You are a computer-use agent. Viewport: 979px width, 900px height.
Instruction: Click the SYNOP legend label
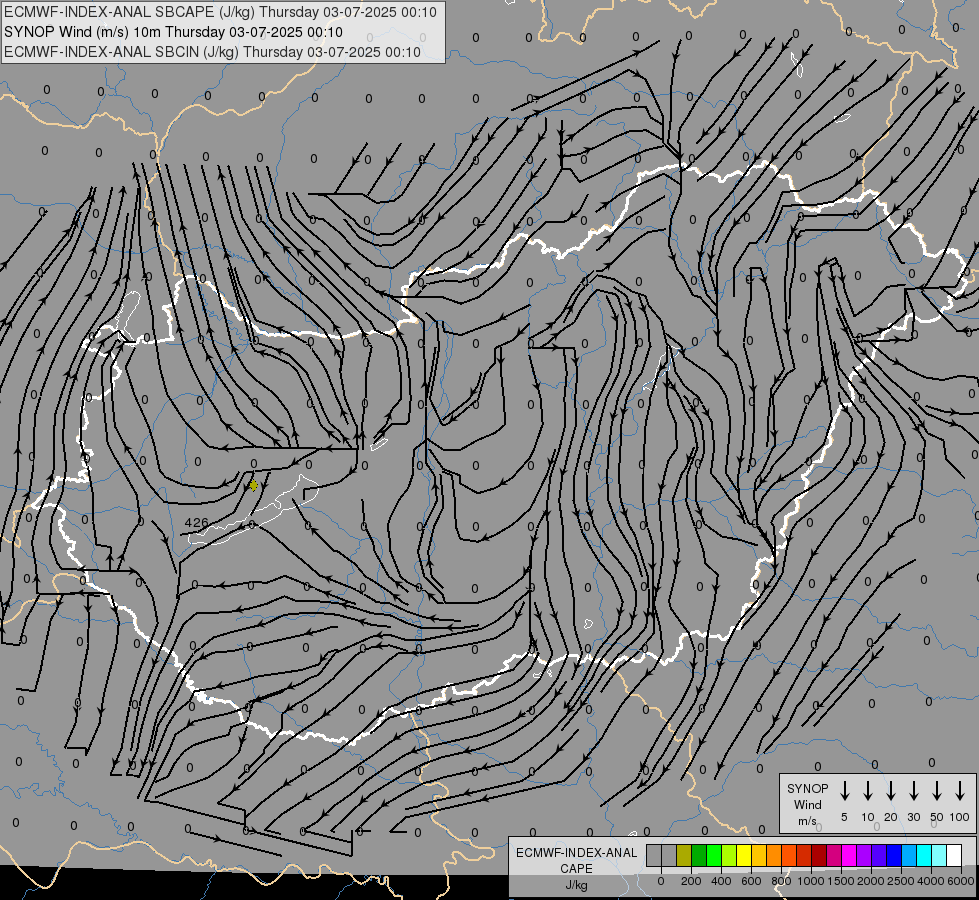point(807,788)
